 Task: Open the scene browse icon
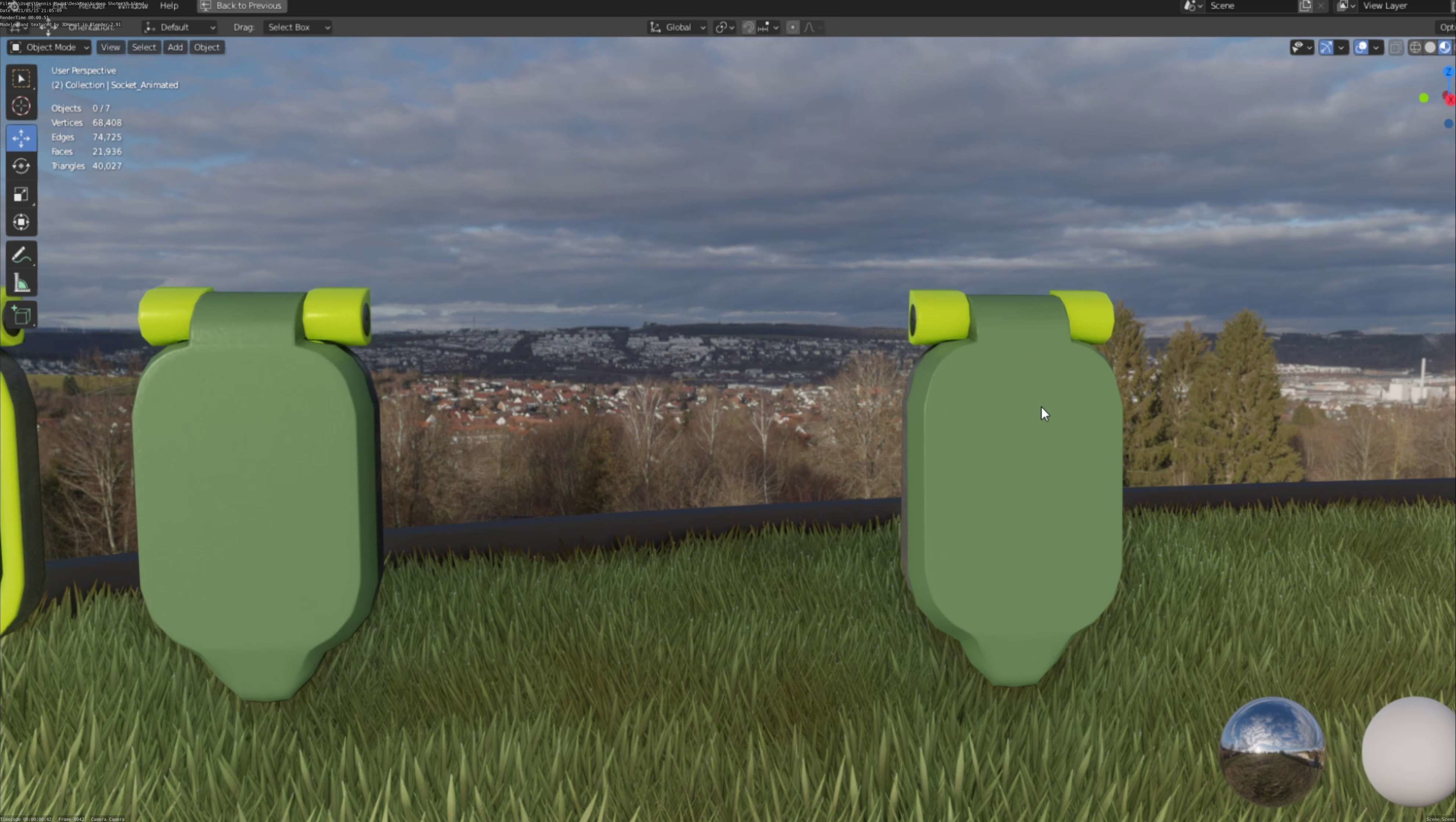[1193, 6]
